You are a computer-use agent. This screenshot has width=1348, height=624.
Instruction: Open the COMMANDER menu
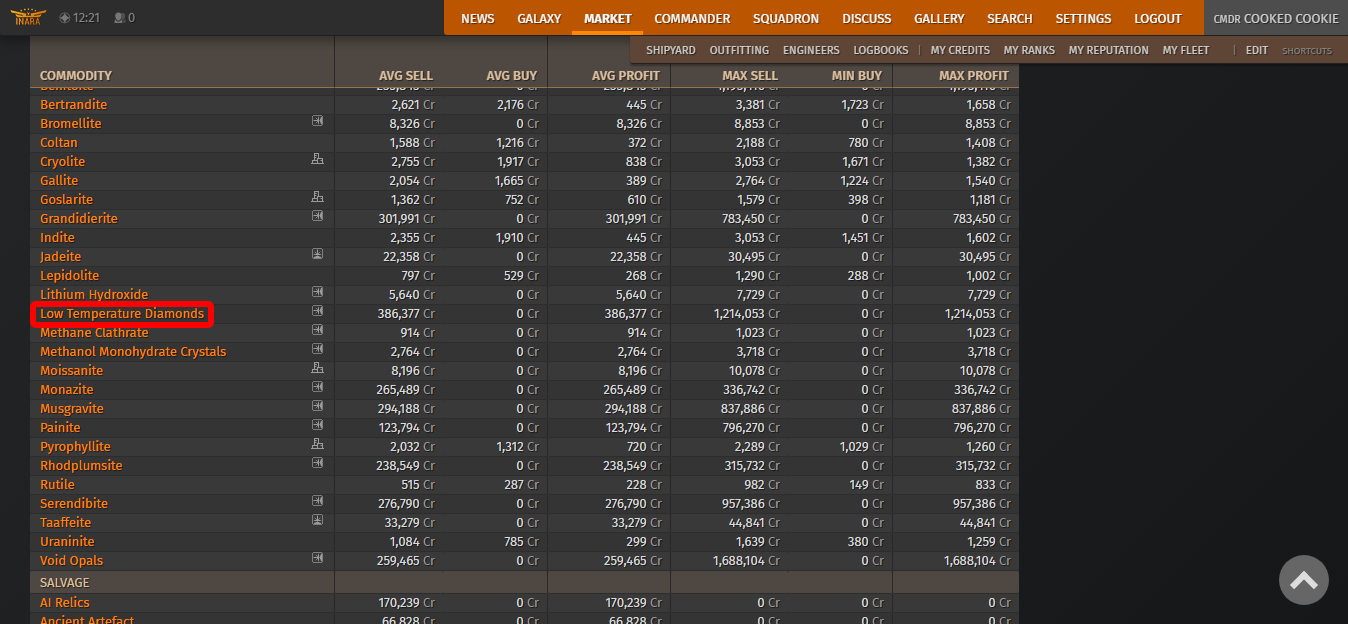[692, 18]
